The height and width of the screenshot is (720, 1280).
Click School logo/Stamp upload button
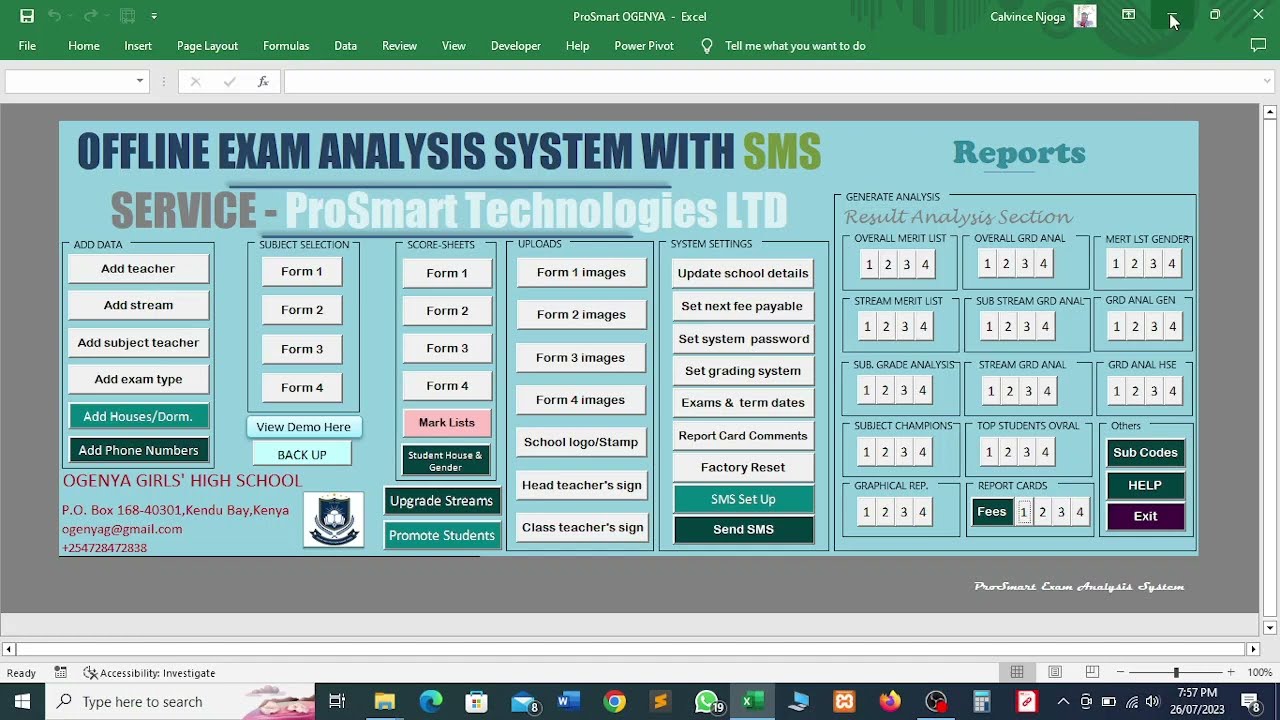coord(581,442)
